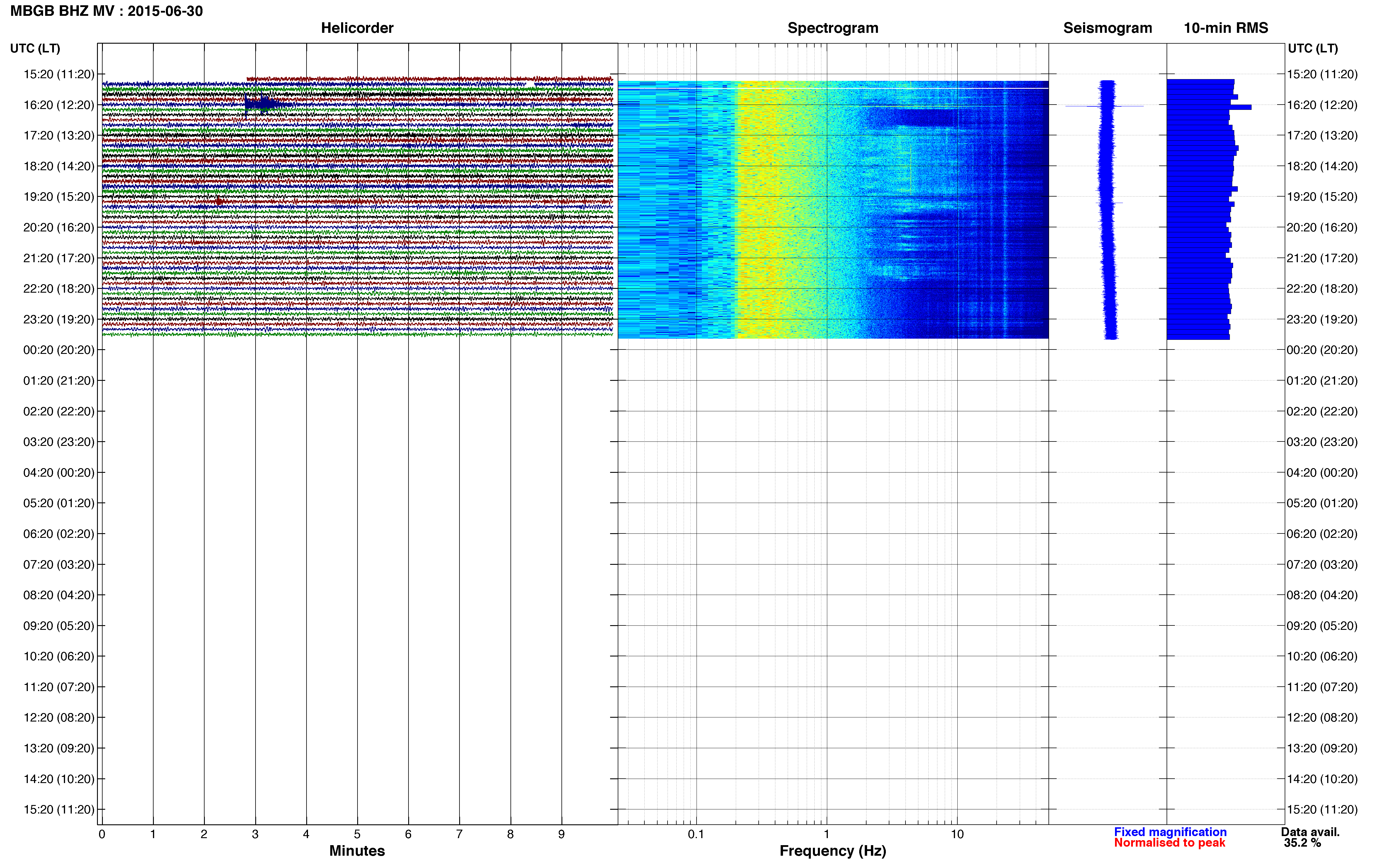Click the 09:20 (05:20) label on the Helicorder axis

pyautogui.click(x=59, y=626)
